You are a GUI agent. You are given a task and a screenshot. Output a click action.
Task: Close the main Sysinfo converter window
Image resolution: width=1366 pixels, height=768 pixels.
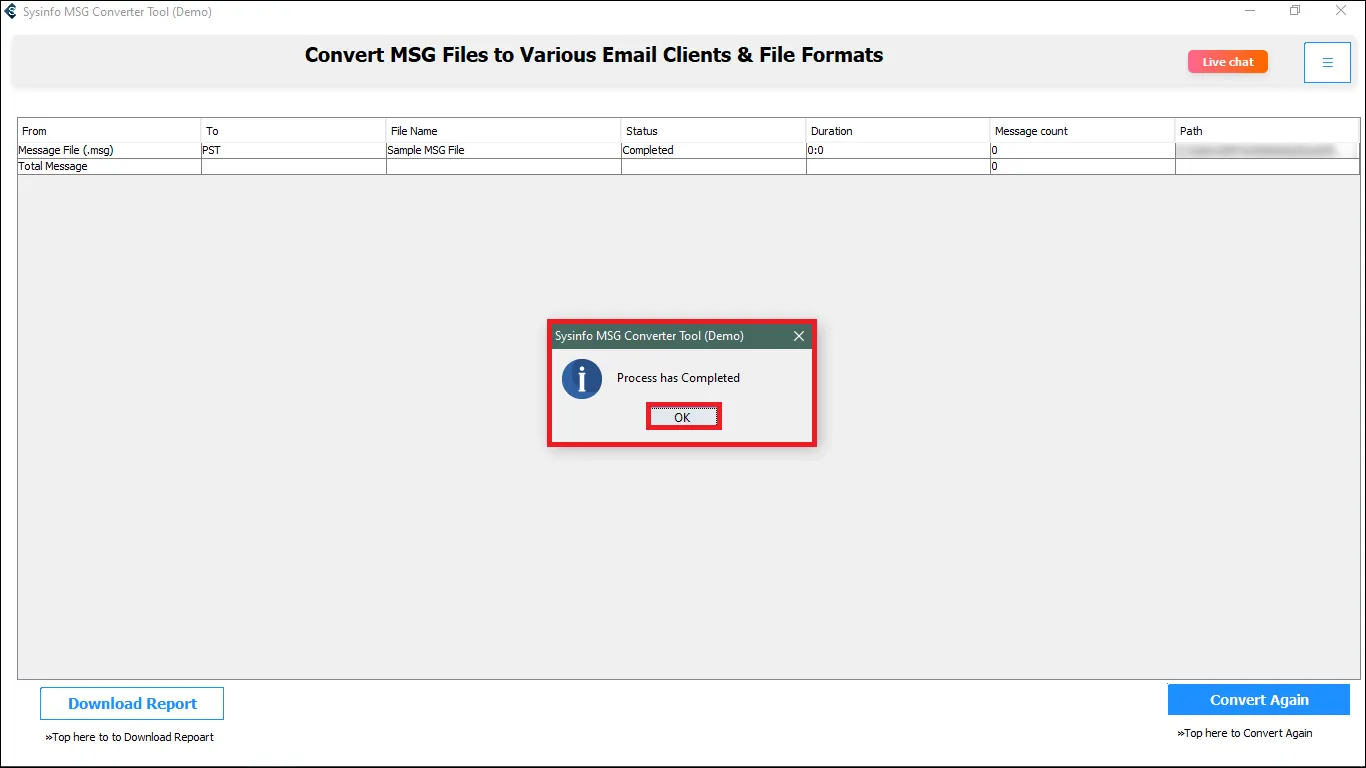click(x=1341, y=11)
